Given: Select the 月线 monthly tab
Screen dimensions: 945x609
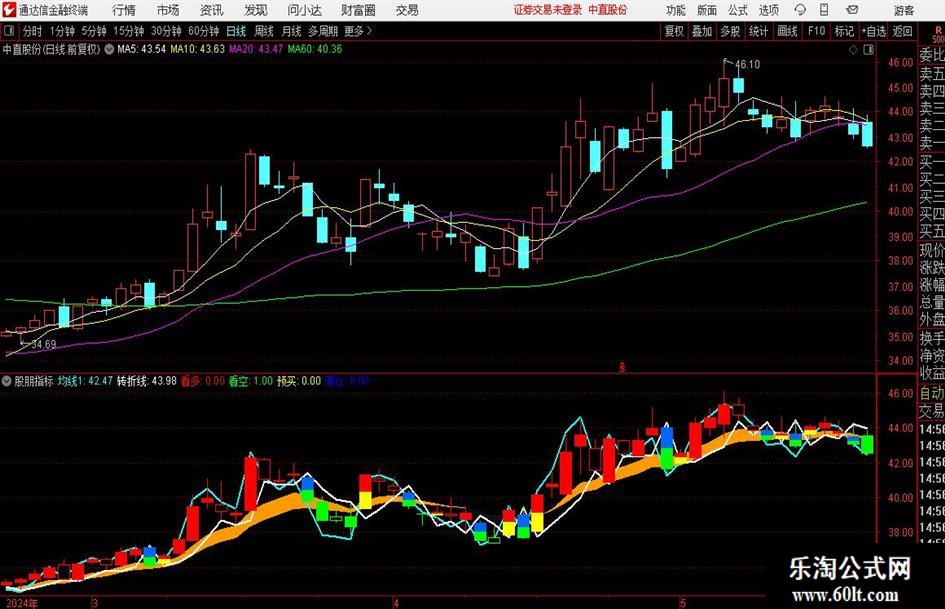Looking at the screenshot, I should click(x=291, y=31).
